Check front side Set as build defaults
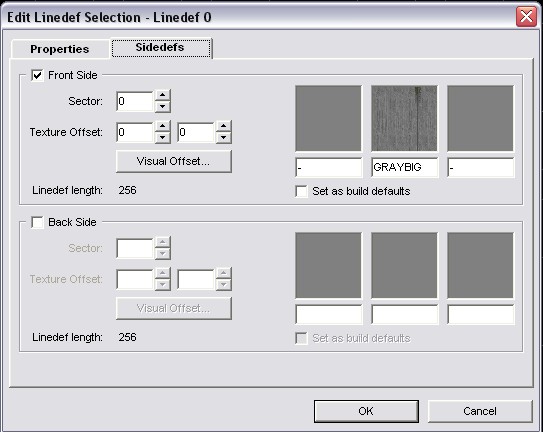The image size is (543, 432). [x=301, y=191]
